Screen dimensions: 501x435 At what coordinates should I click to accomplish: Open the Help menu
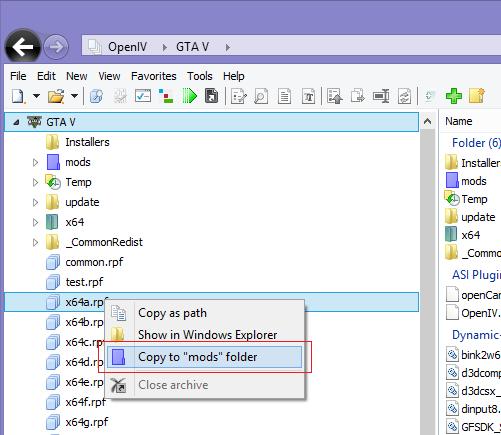point(233,76)
